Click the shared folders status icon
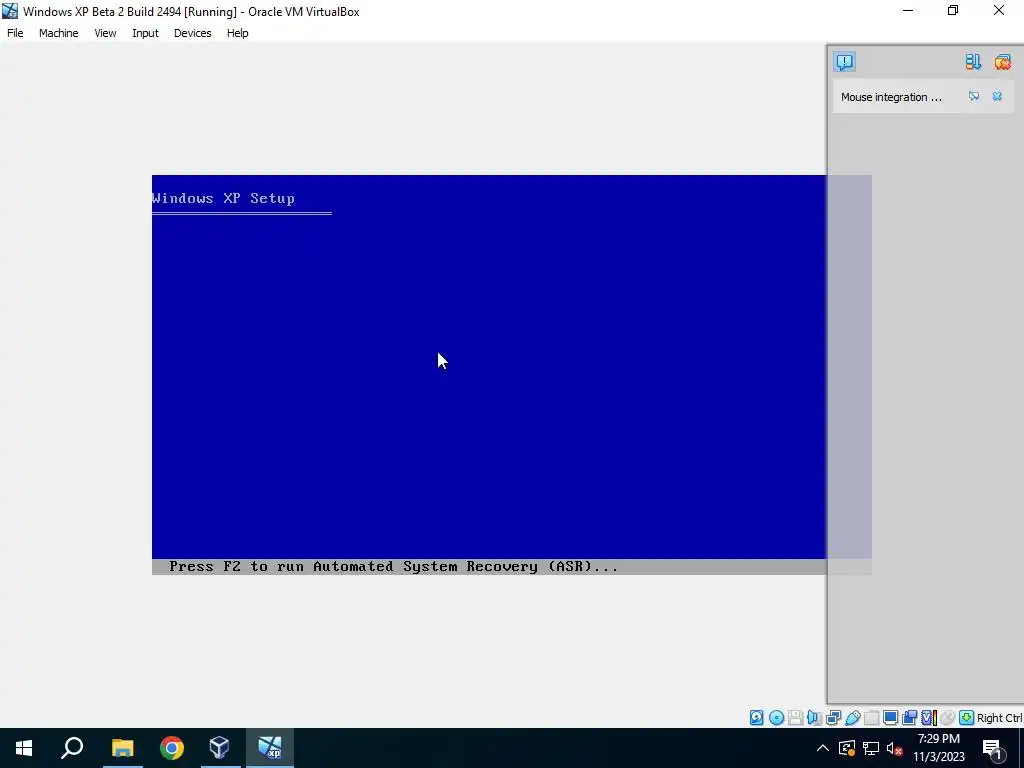The height and width of the screenshot is (768, 1024). (871, 718)
